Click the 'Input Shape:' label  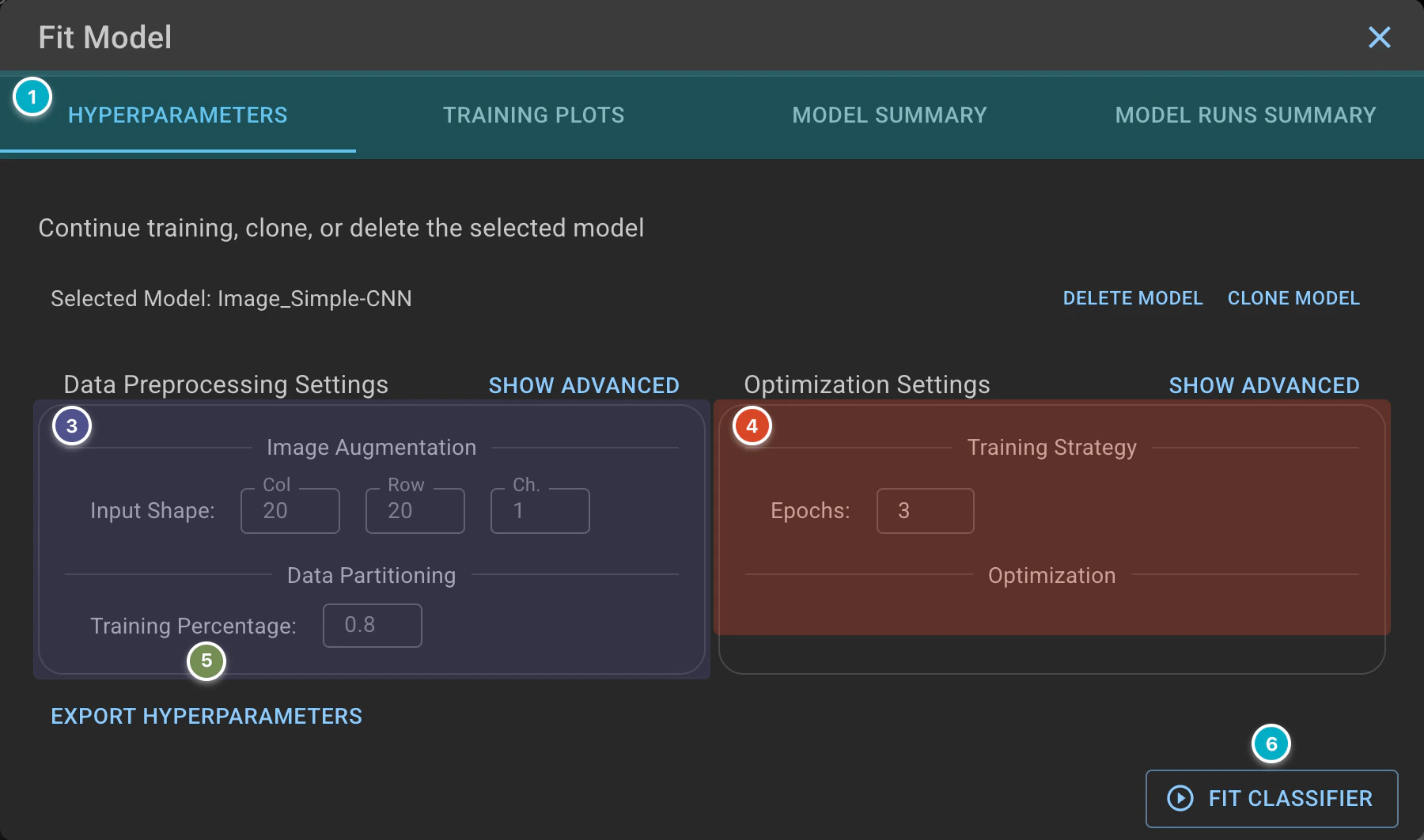pos(153,511)
